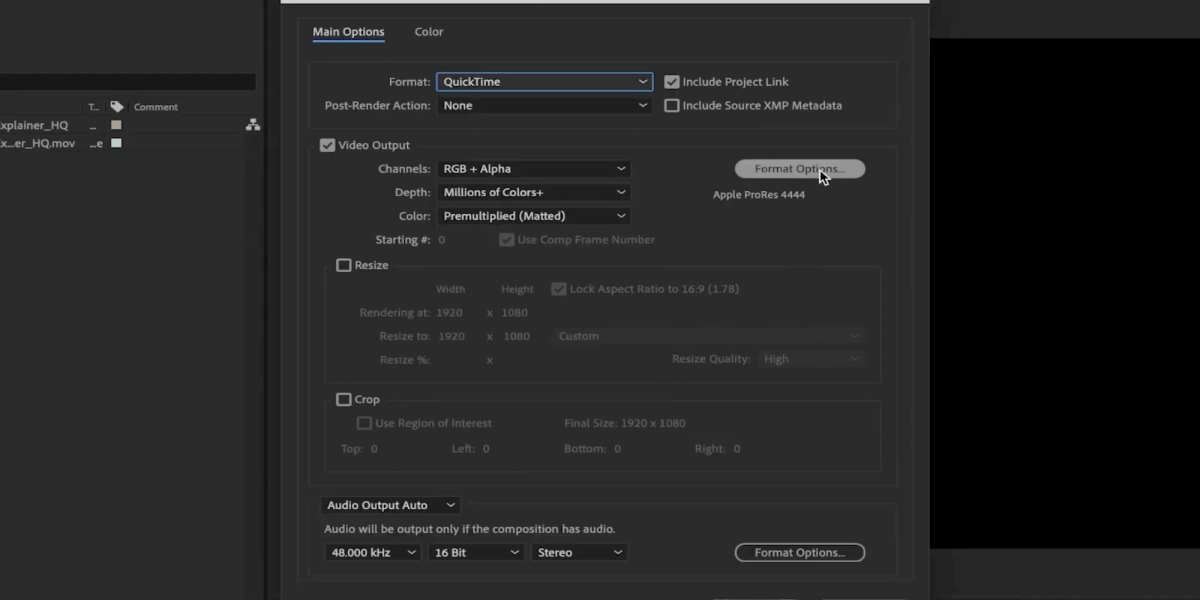Screen dimensions: 1200x600
Task: Open the 16 Bit audio depth dropdown
Action: click(x=476, y=552)
